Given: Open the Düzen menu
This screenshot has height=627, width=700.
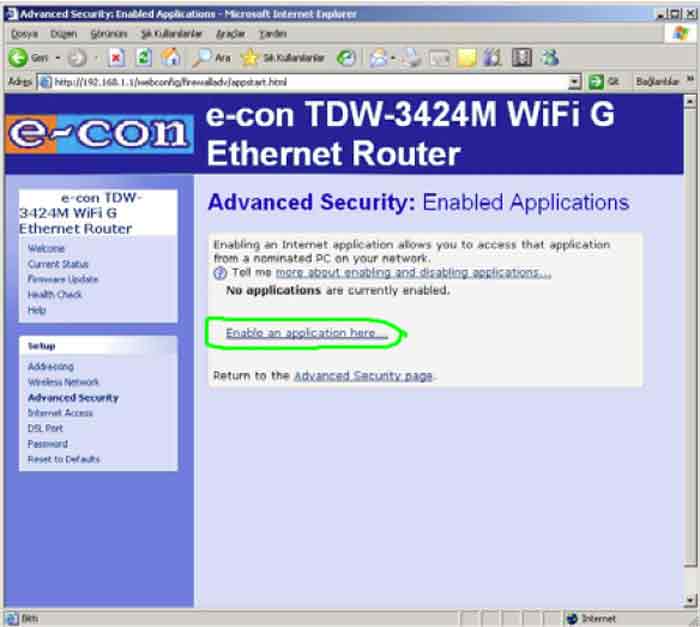Looking at the screenshot, I should pos(63,34).
